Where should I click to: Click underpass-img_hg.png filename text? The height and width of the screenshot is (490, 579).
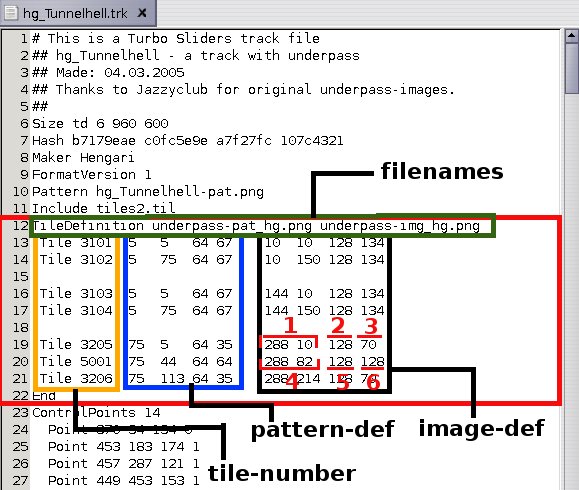[400, 226]
